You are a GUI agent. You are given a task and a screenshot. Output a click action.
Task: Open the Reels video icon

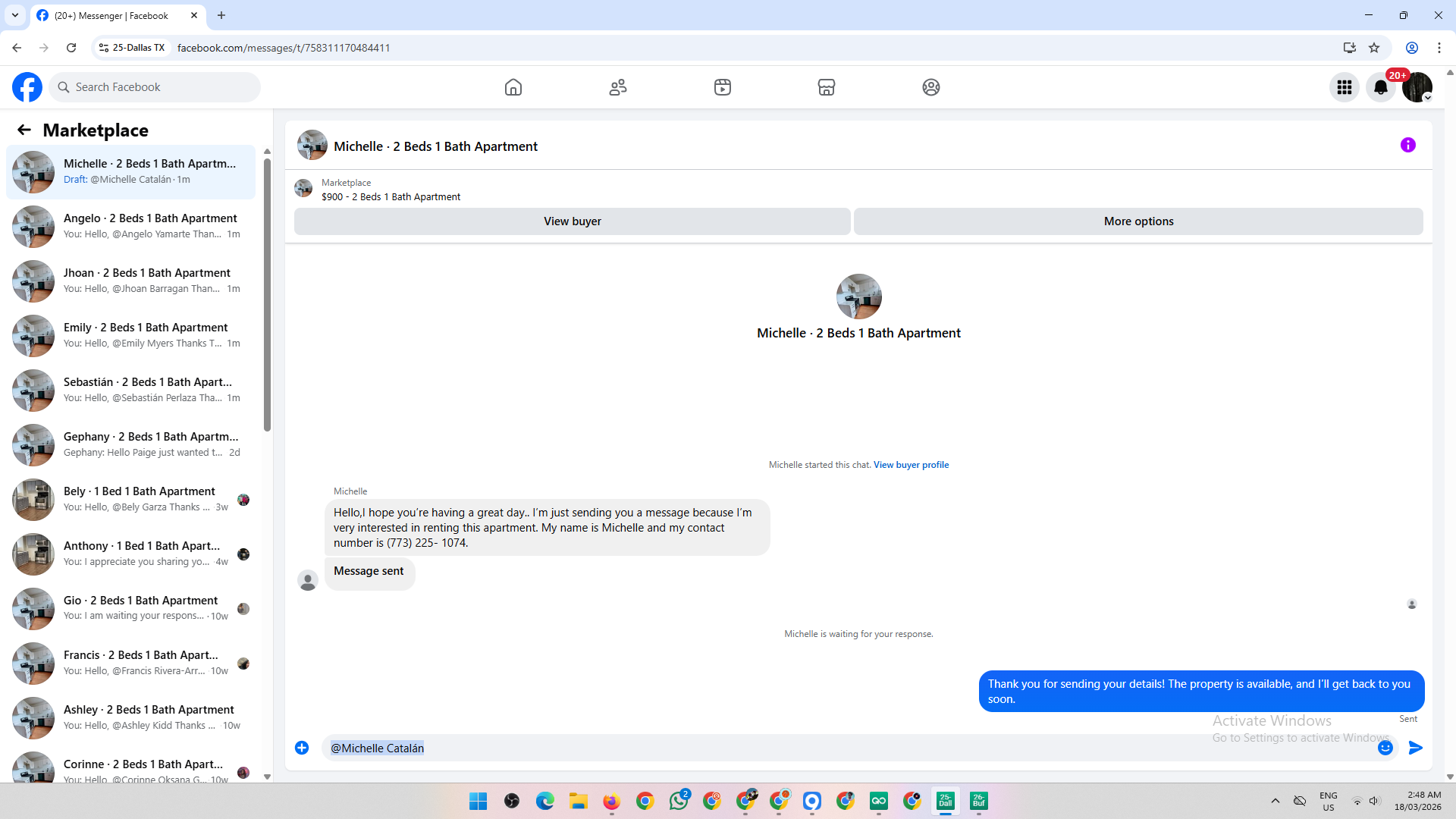pos(723,87)
